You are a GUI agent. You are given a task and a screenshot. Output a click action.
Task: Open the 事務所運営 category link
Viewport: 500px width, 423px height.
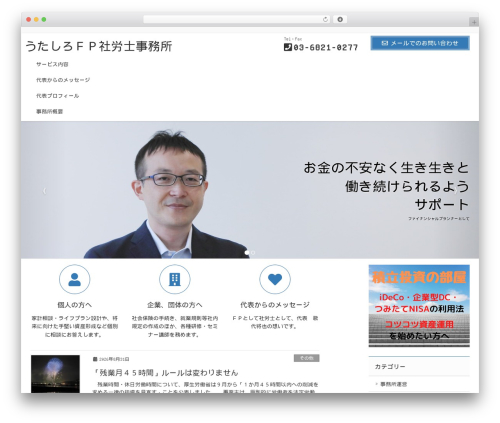tap(394, 384)
